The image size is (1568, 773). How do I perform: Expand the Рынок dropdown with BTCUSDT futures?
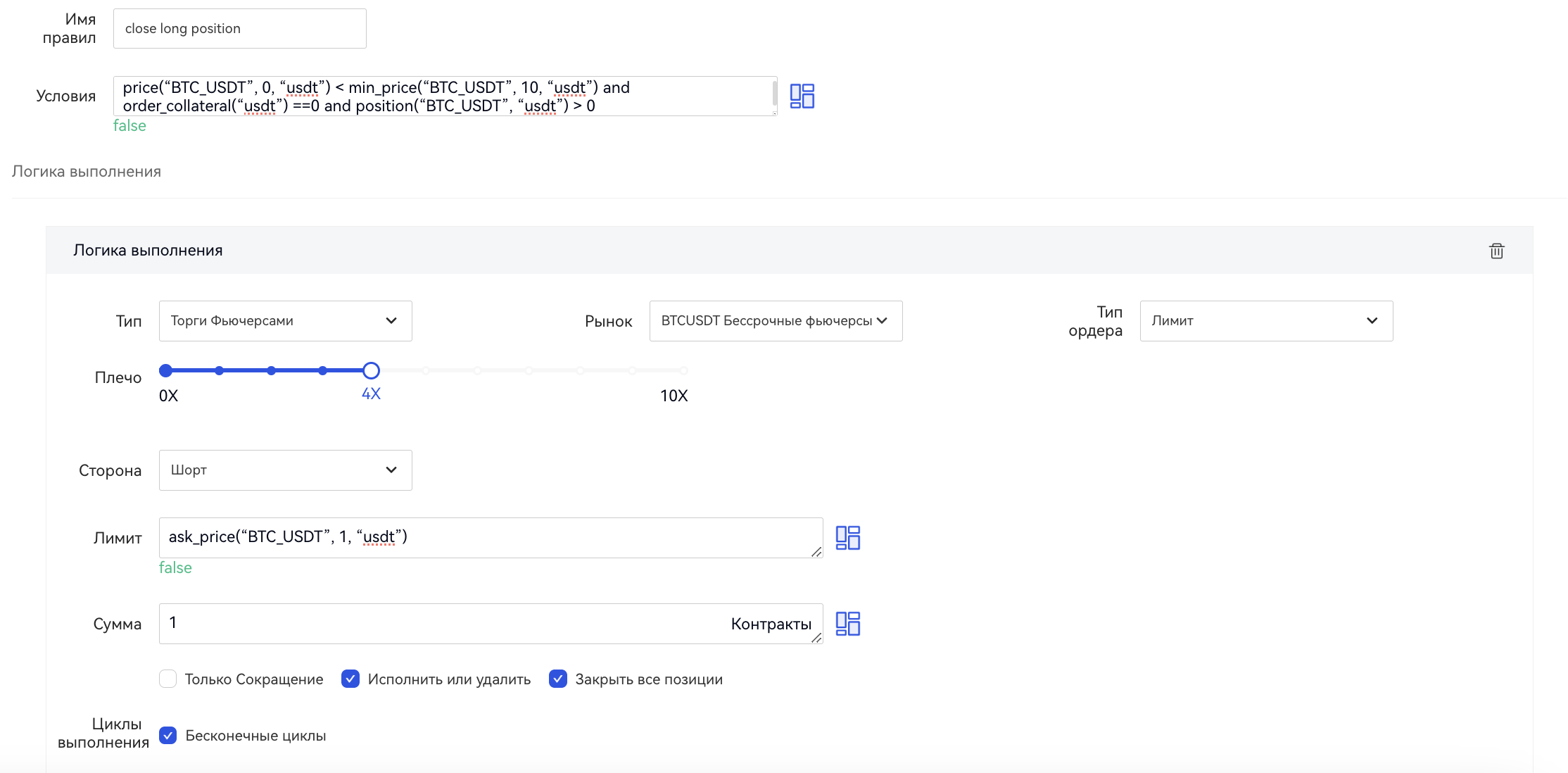point(776,321)
